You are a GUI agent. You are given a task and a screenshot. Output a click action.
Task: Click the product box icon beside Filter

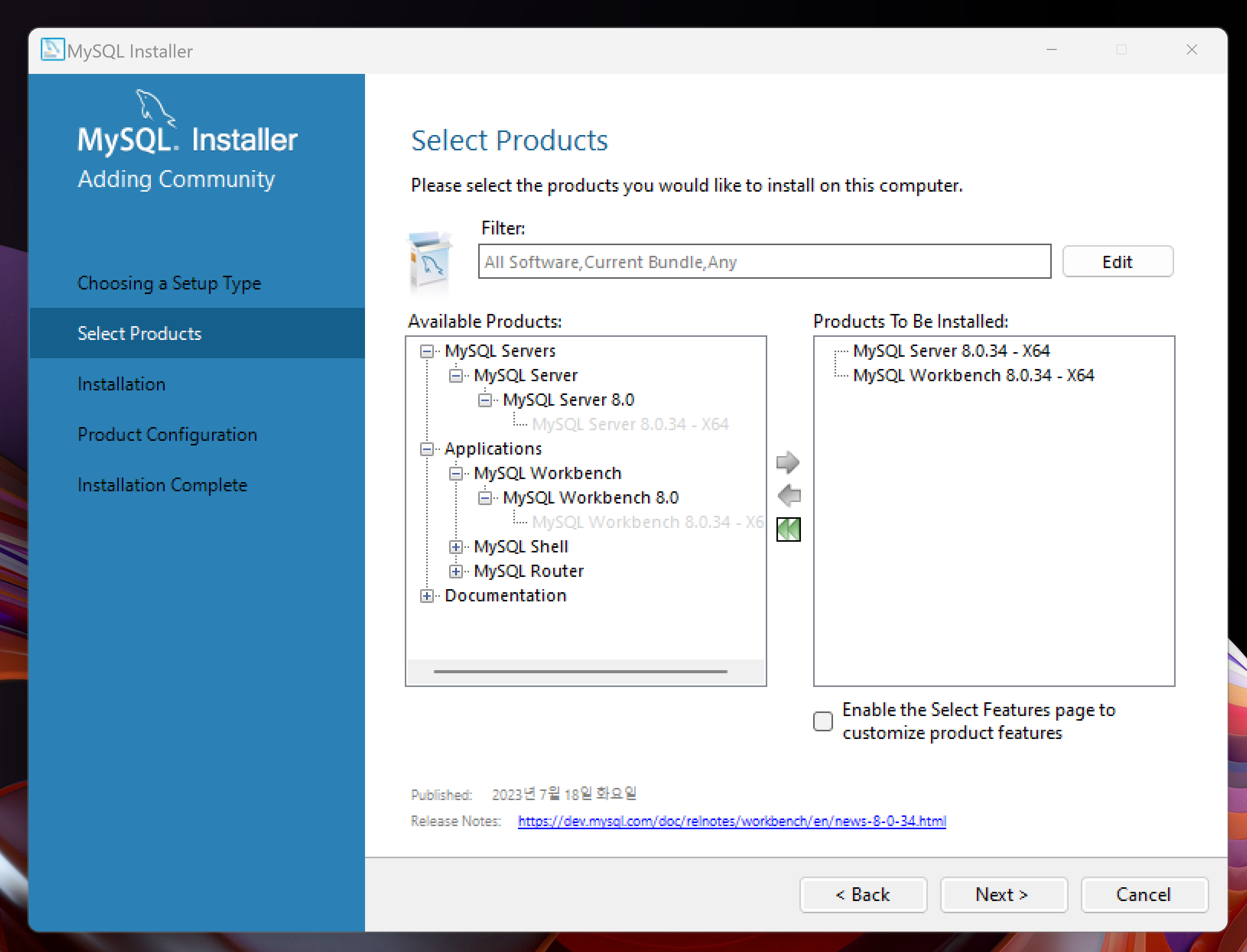(430, 262)
